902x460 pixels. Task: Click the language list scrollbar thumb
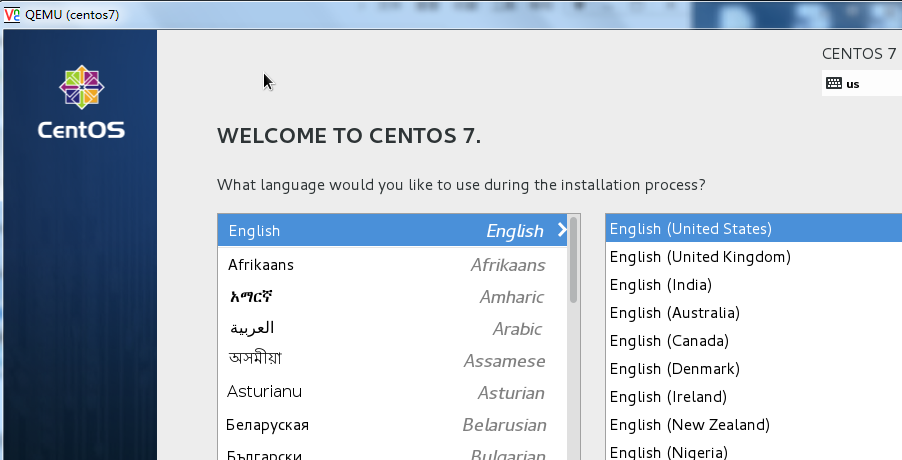coord(574,260)
